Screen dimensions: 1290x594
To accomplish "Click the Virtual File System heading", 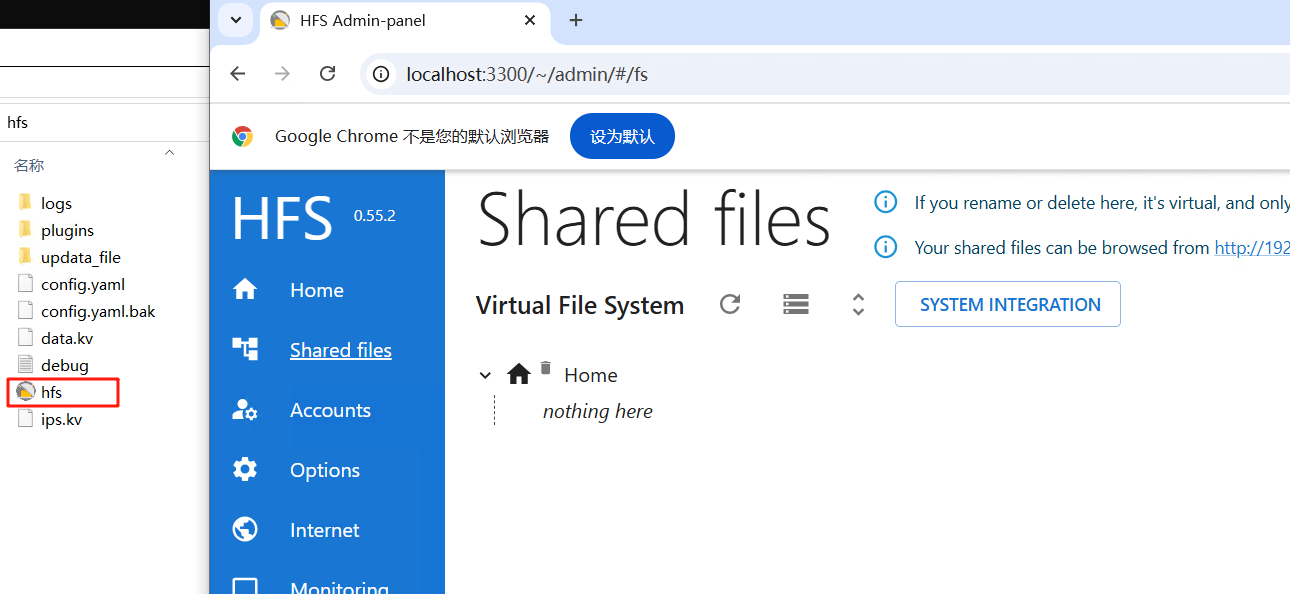I will click(x=580, y=305).
